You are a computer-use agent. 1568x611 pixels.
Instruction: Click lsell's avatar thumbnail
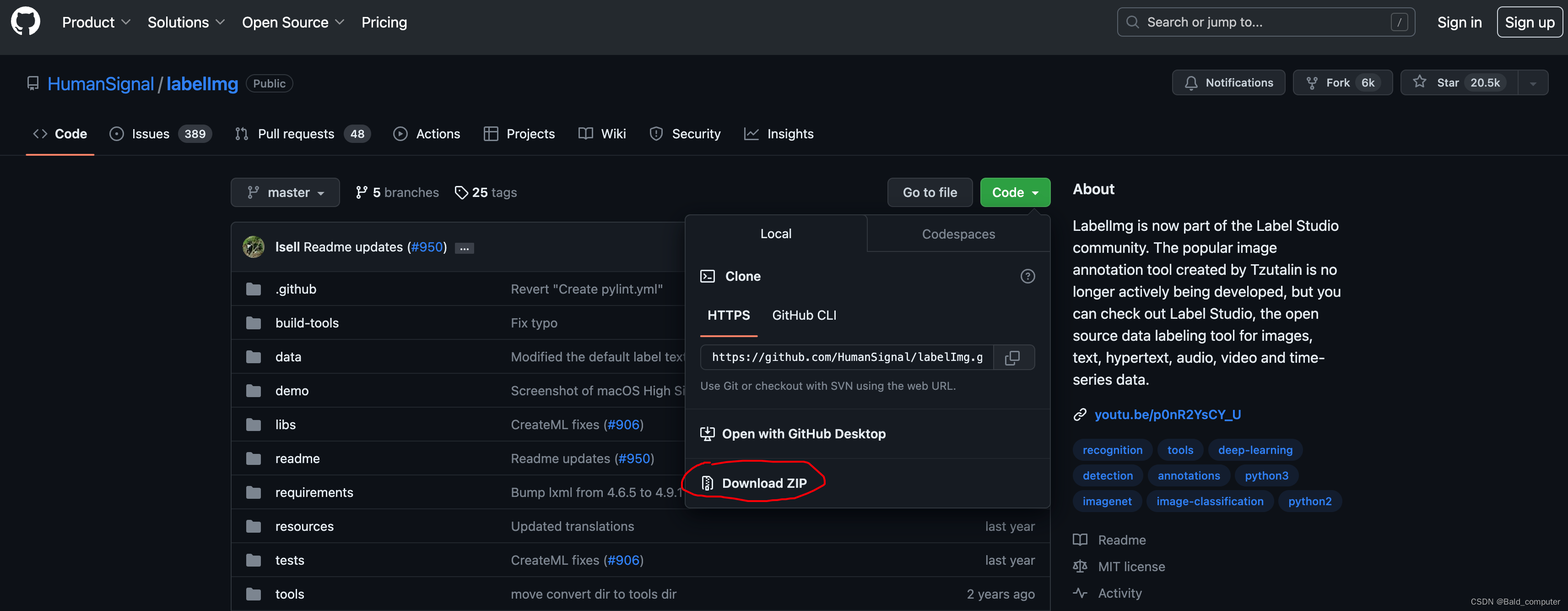[x=254, y=247]
